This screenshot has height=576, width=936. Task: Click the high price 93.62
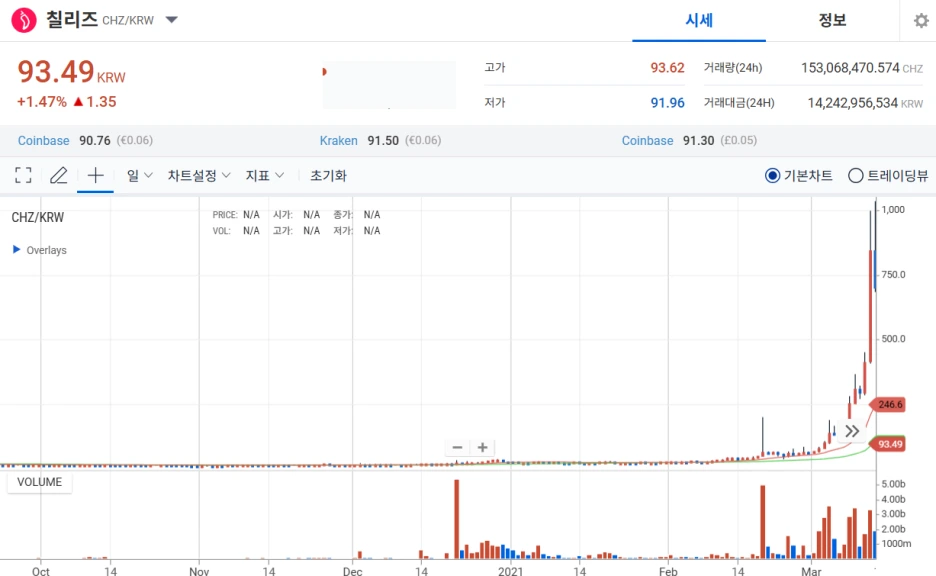coord(667,67)
